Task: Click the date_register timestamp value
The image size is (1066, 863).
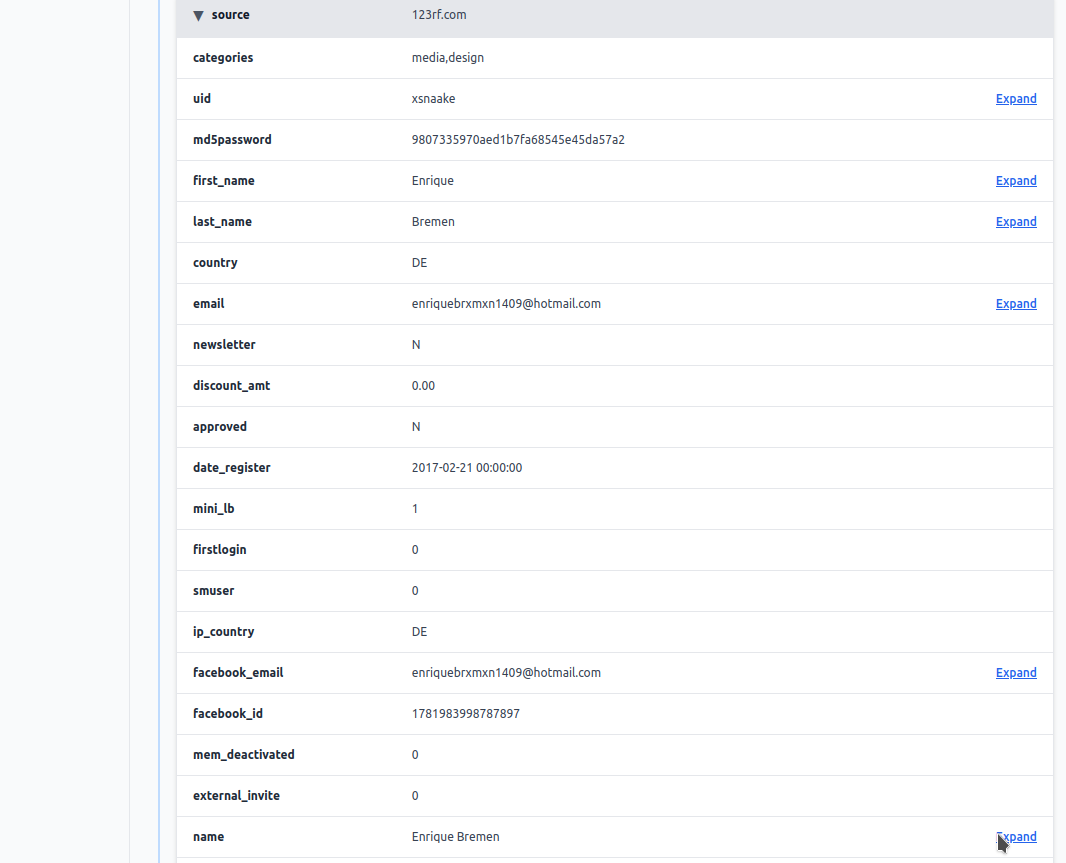Action: coord(467,468)
